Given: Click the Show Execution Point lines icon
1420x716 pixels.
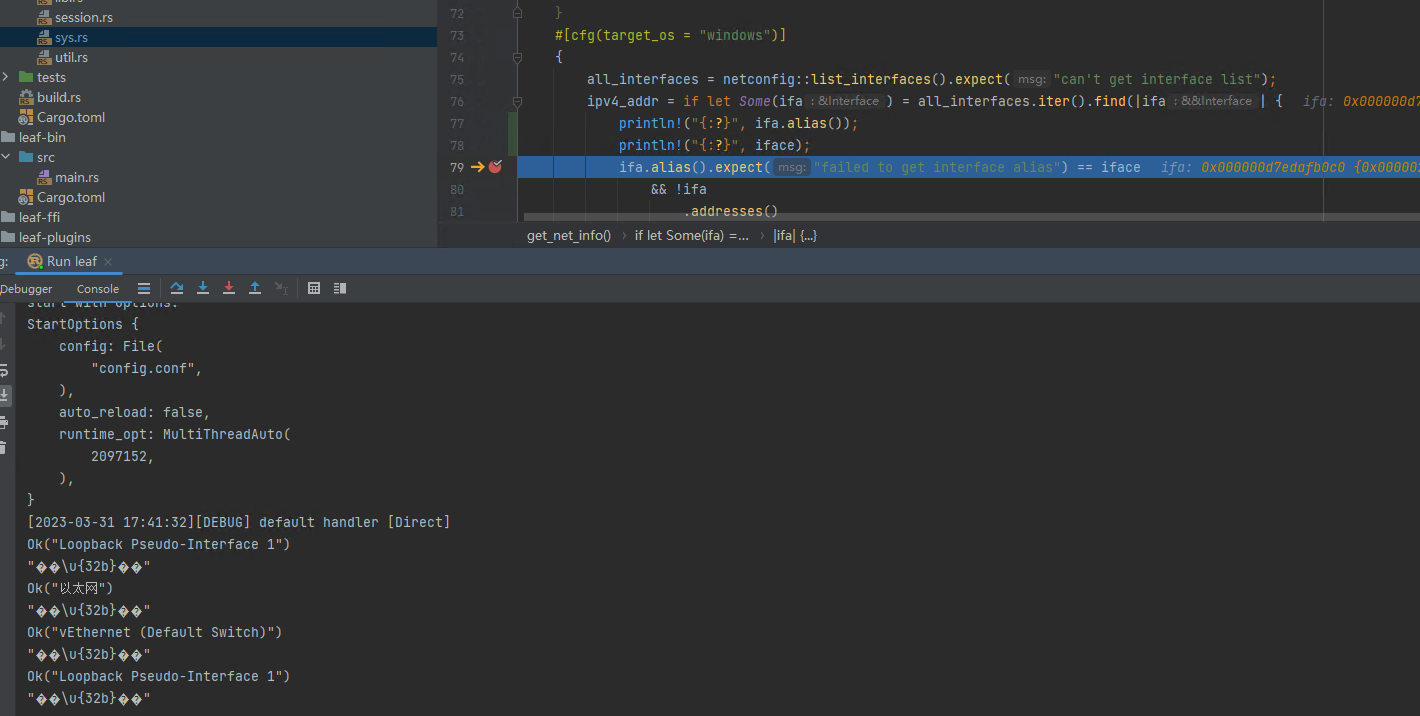Looking at the screenshot, I should 144,288.
